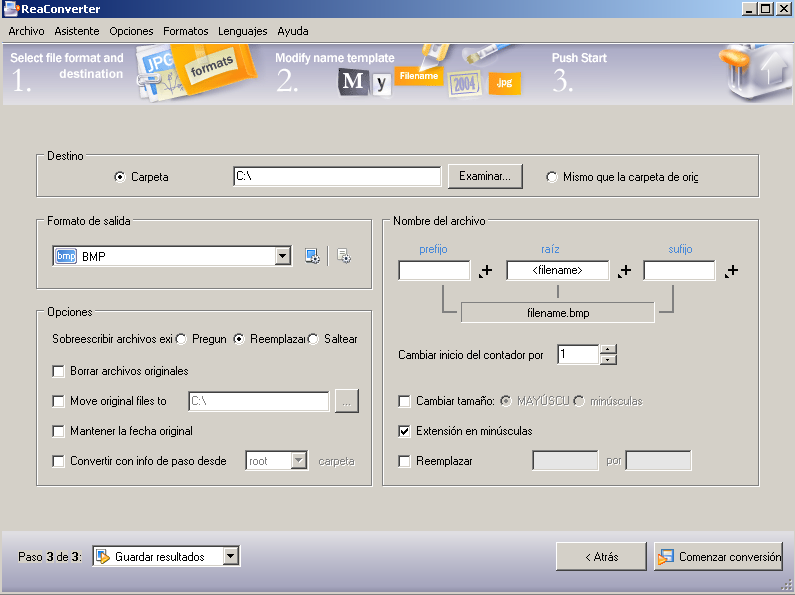Open the Opciones menu
795x595 pixels.
tap(131, 31)
